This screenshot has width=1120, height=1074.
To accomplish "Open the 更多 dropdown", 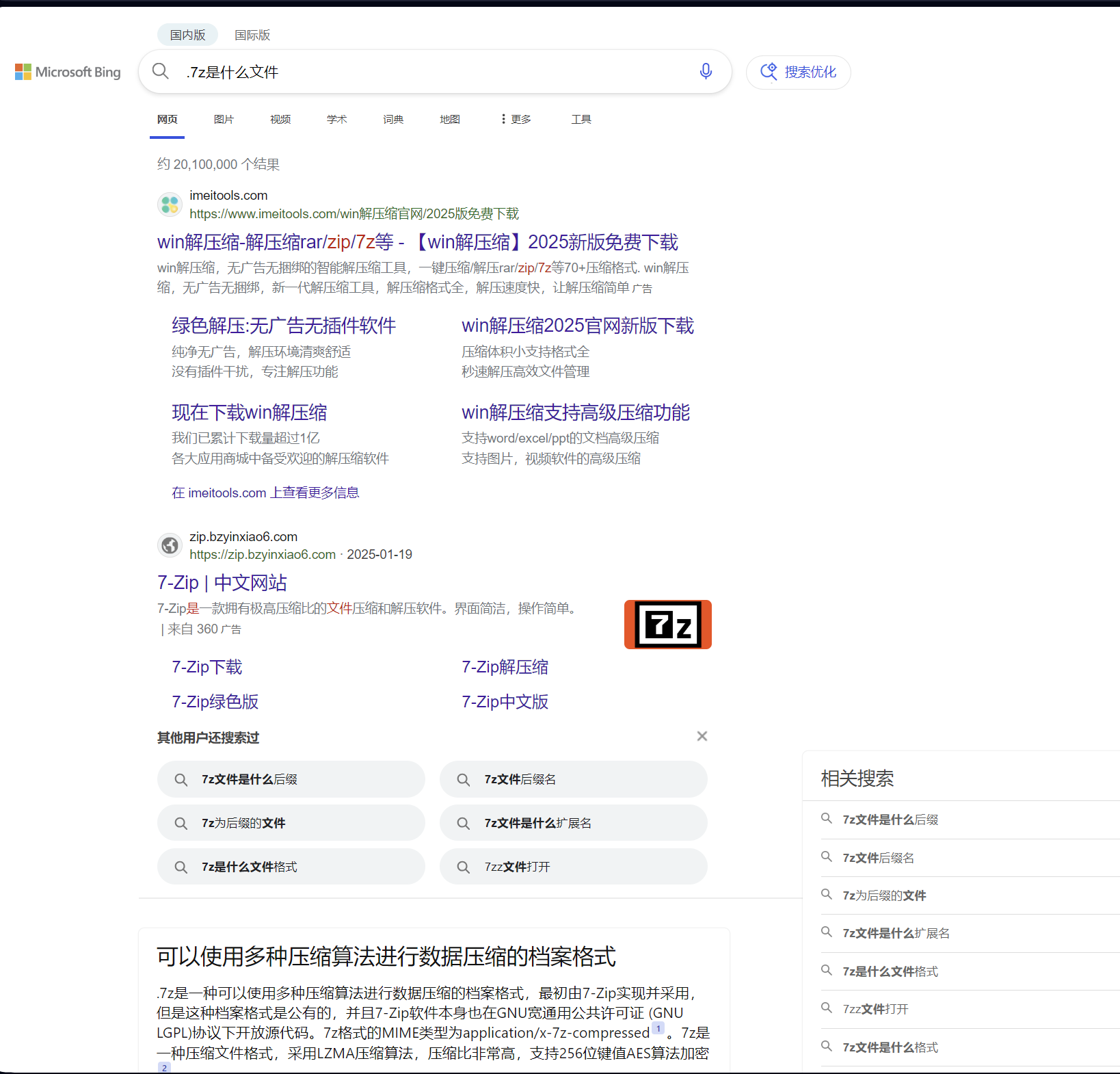I will 515,118.
